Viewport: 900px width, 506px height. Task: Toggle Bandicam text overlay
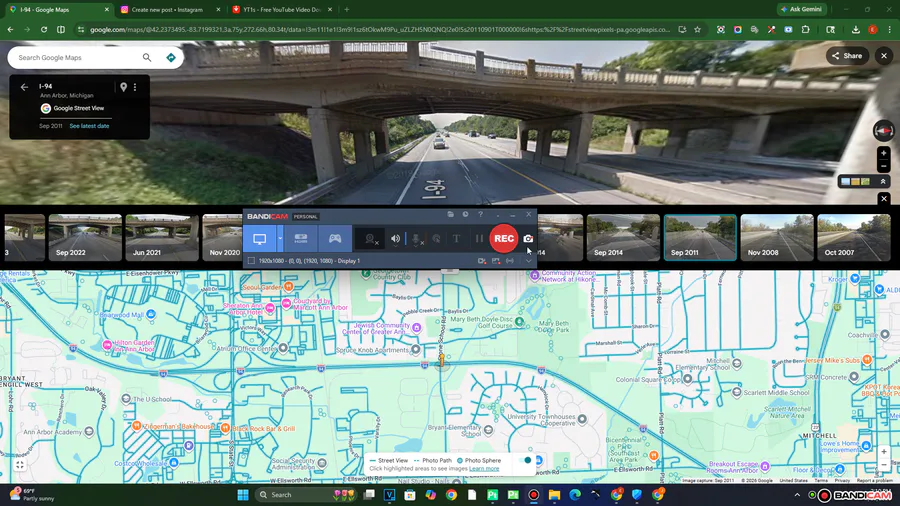456,239
